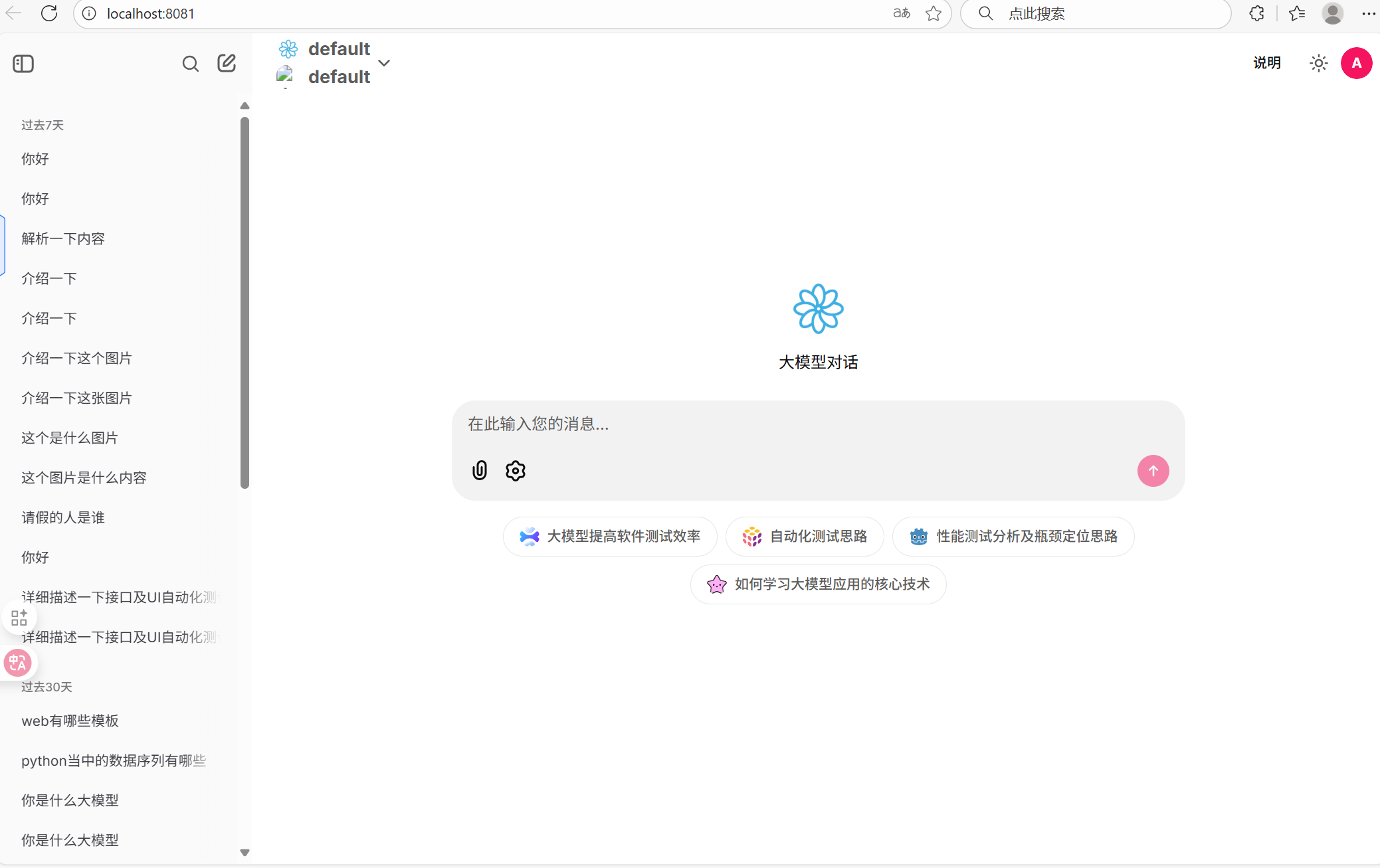
Task: Click the message input field
Action: [x=797, y=424]
